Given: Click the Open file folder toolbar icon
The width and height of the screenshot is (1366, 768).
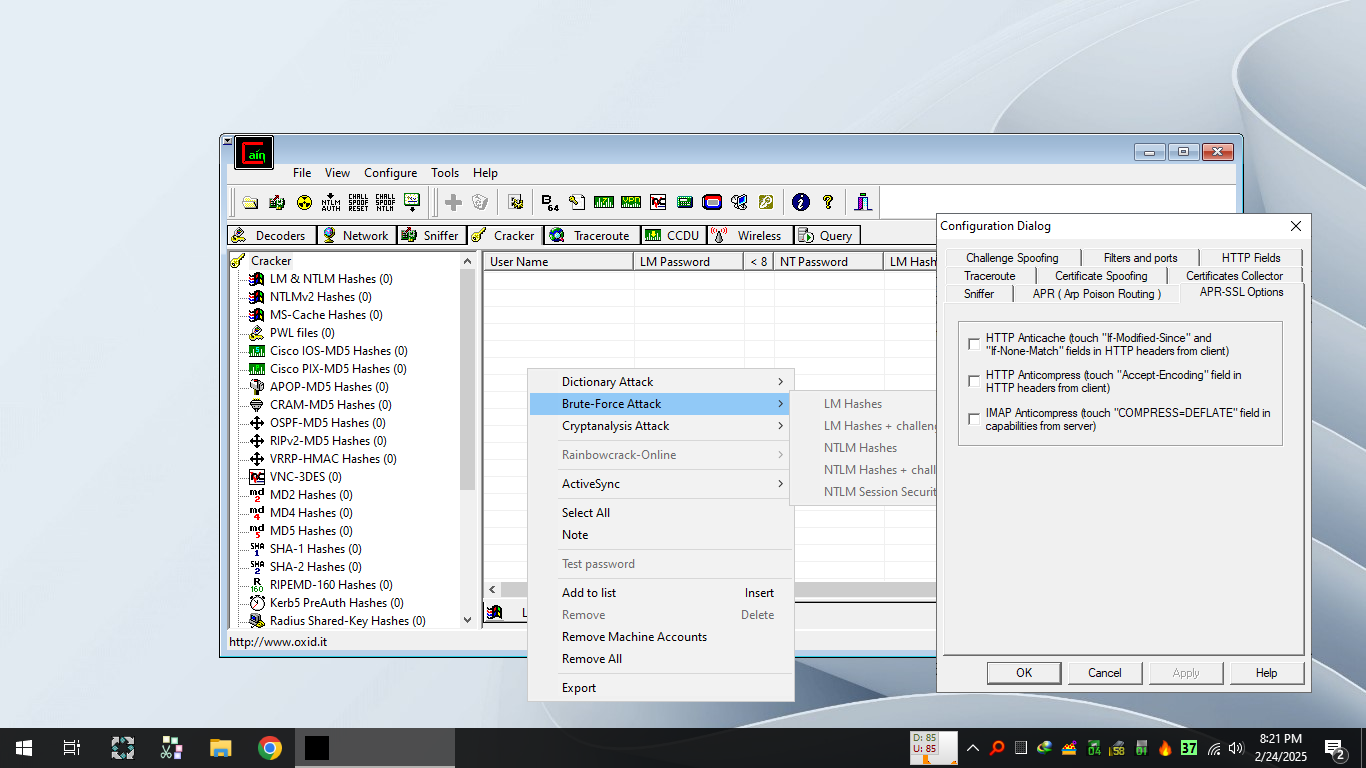Looking at the screenshot, I should (x=250, y=202).
